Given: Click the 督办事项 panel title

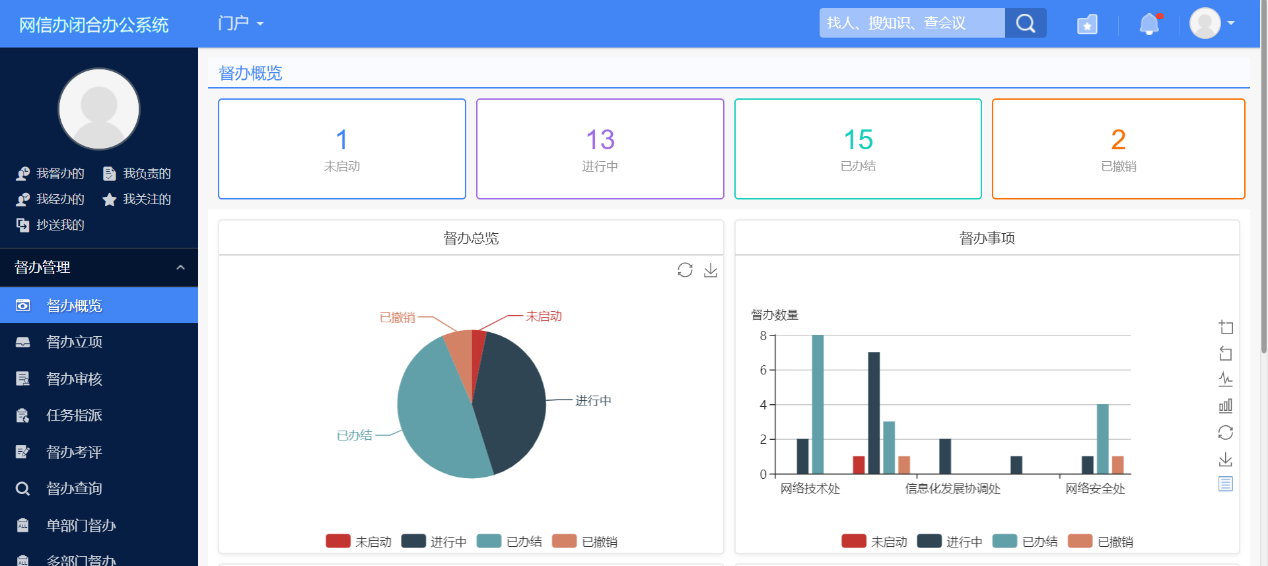Looking at the screenshot, I should [x=987, y=238].
